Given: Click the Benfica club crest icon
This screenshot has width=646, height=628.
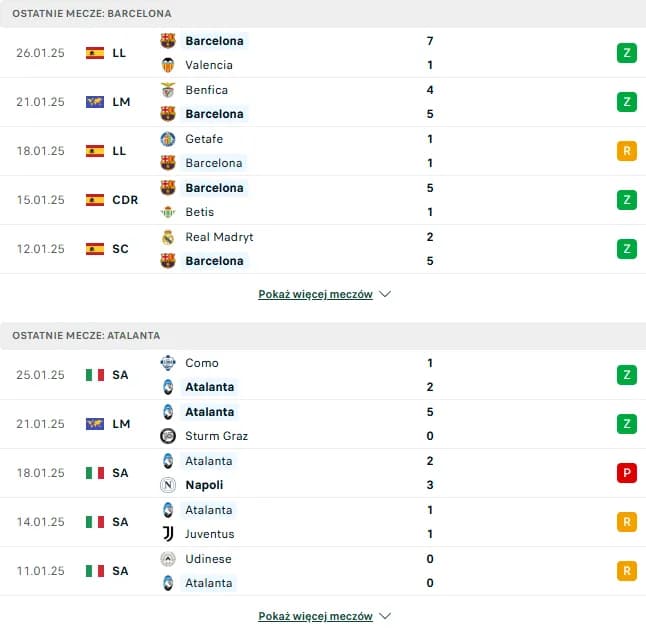Looking at the screenshot, I should (168, 90).
